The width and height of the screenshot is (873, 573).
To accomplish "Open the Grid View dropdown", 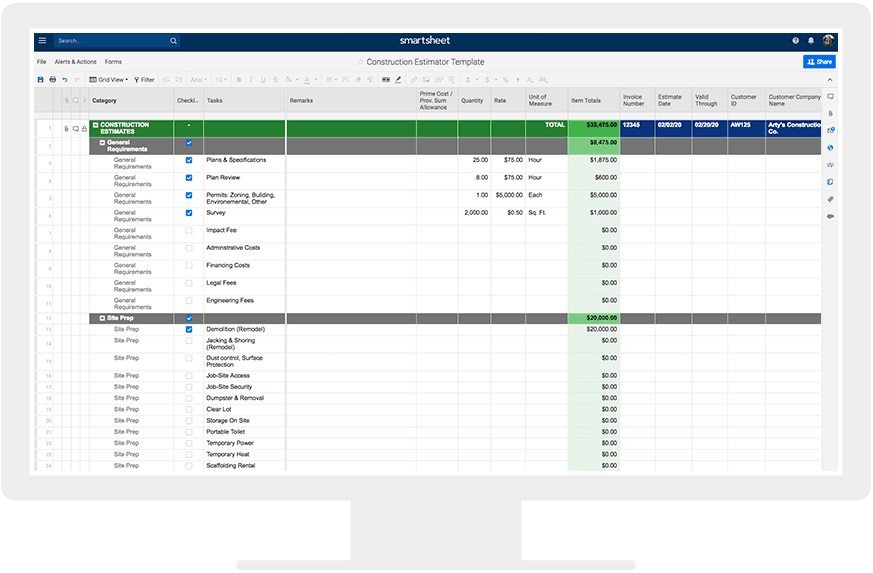I will 108,79.
